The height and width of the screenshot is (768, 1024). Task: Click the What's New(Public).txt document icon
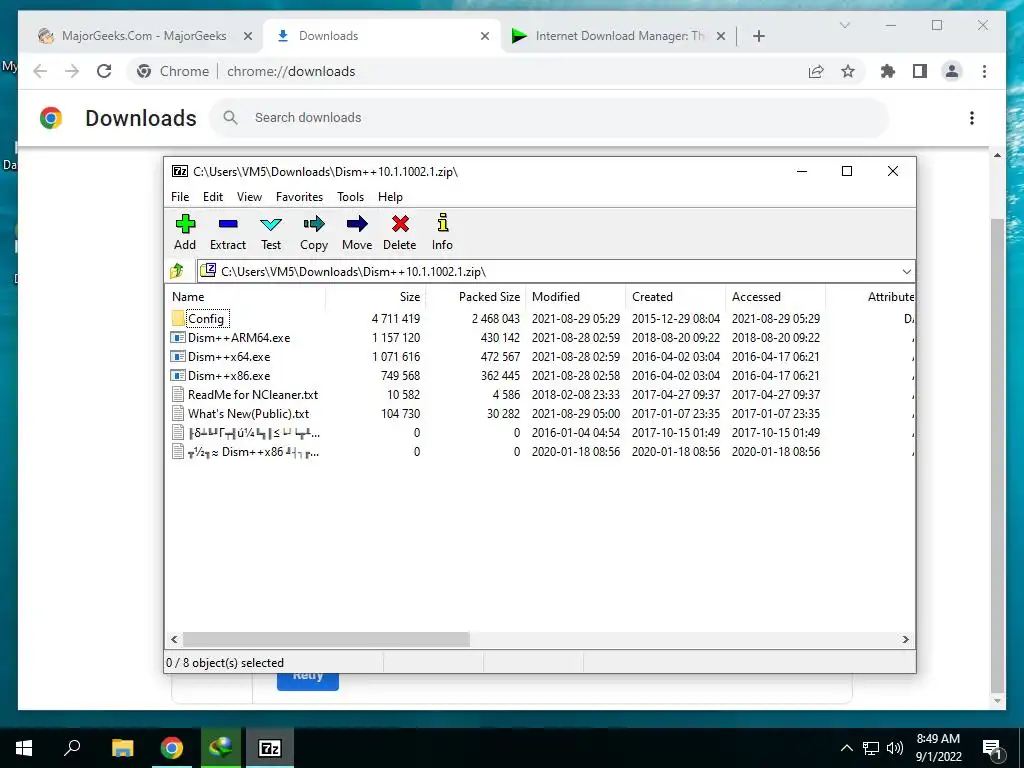click(x=178, y=413)
